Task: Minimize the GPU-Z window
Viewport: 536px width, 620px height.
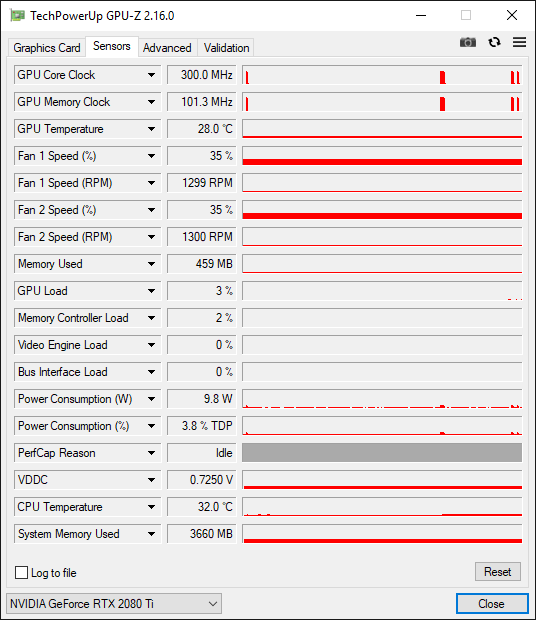Action: point(421,15)
